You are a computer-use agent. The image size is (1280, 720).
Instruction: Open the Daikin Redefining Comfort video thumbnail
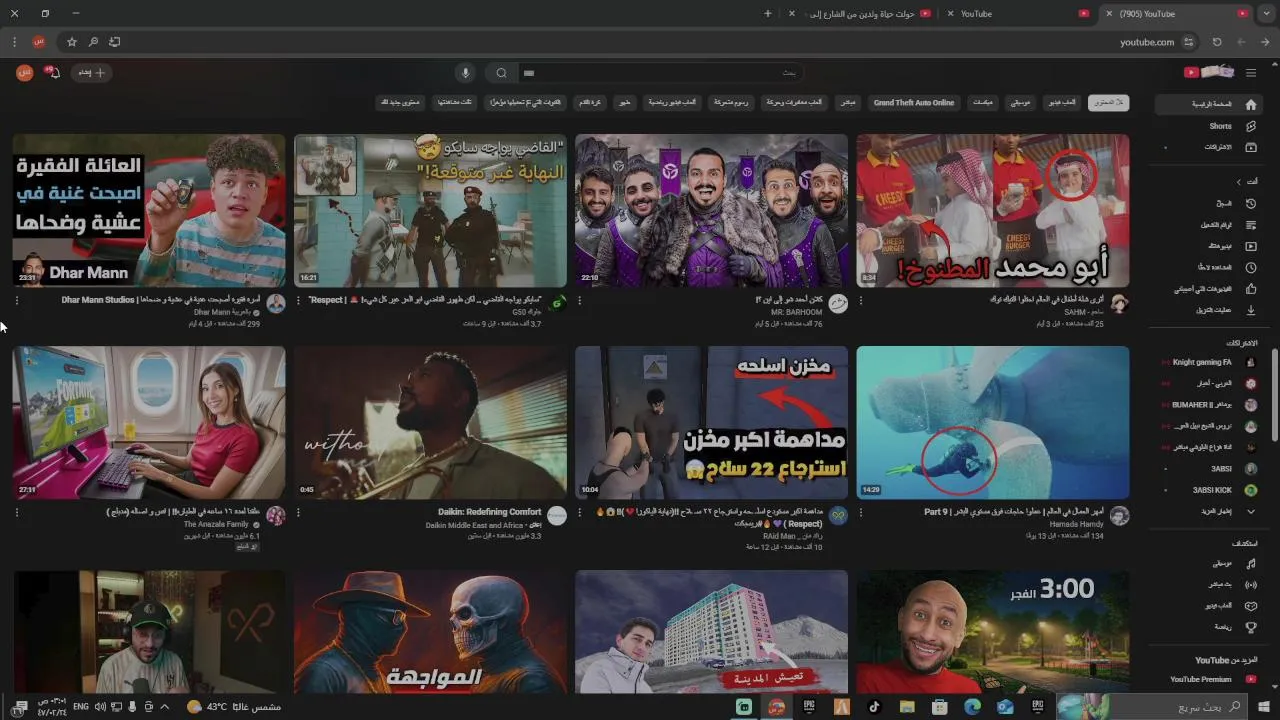click(430, 423)
